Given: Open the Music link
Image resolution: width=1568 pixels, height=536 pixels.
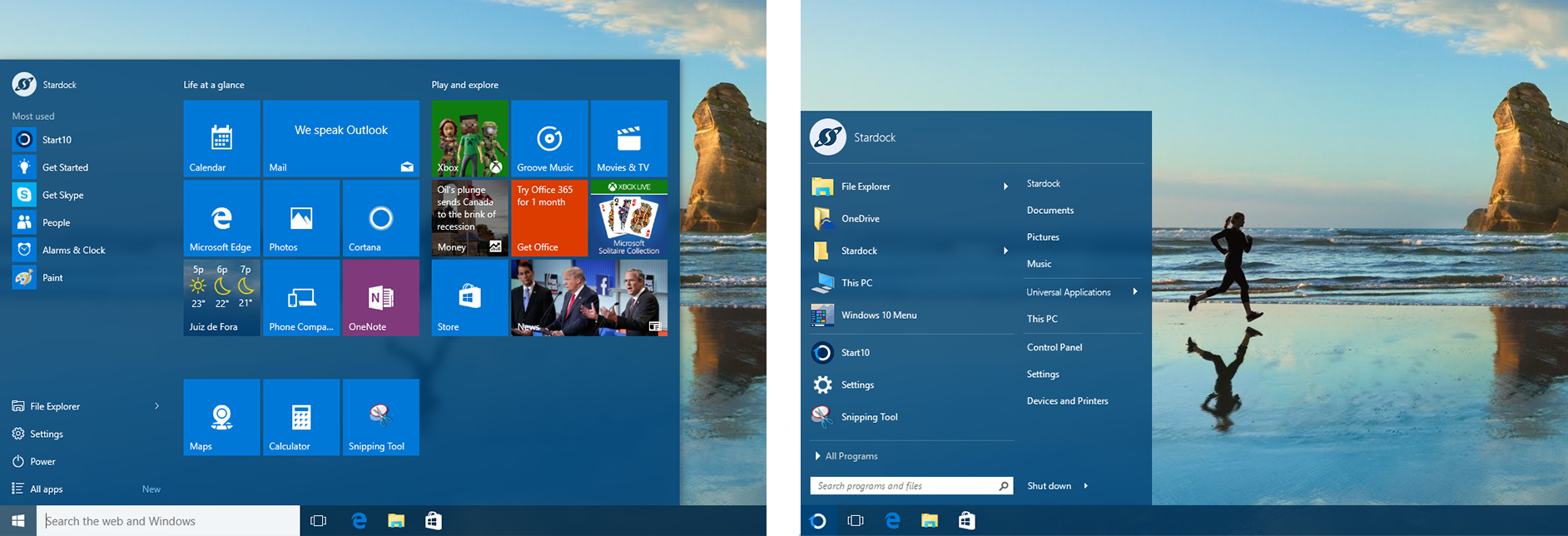Looking at the screenshot, I should coord(1040,264).
